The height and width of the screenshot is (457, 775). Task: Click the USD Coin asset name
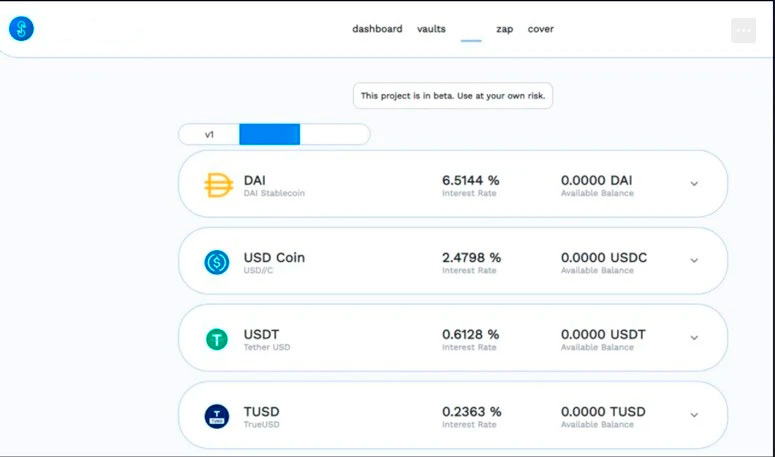tap(274, 257)
